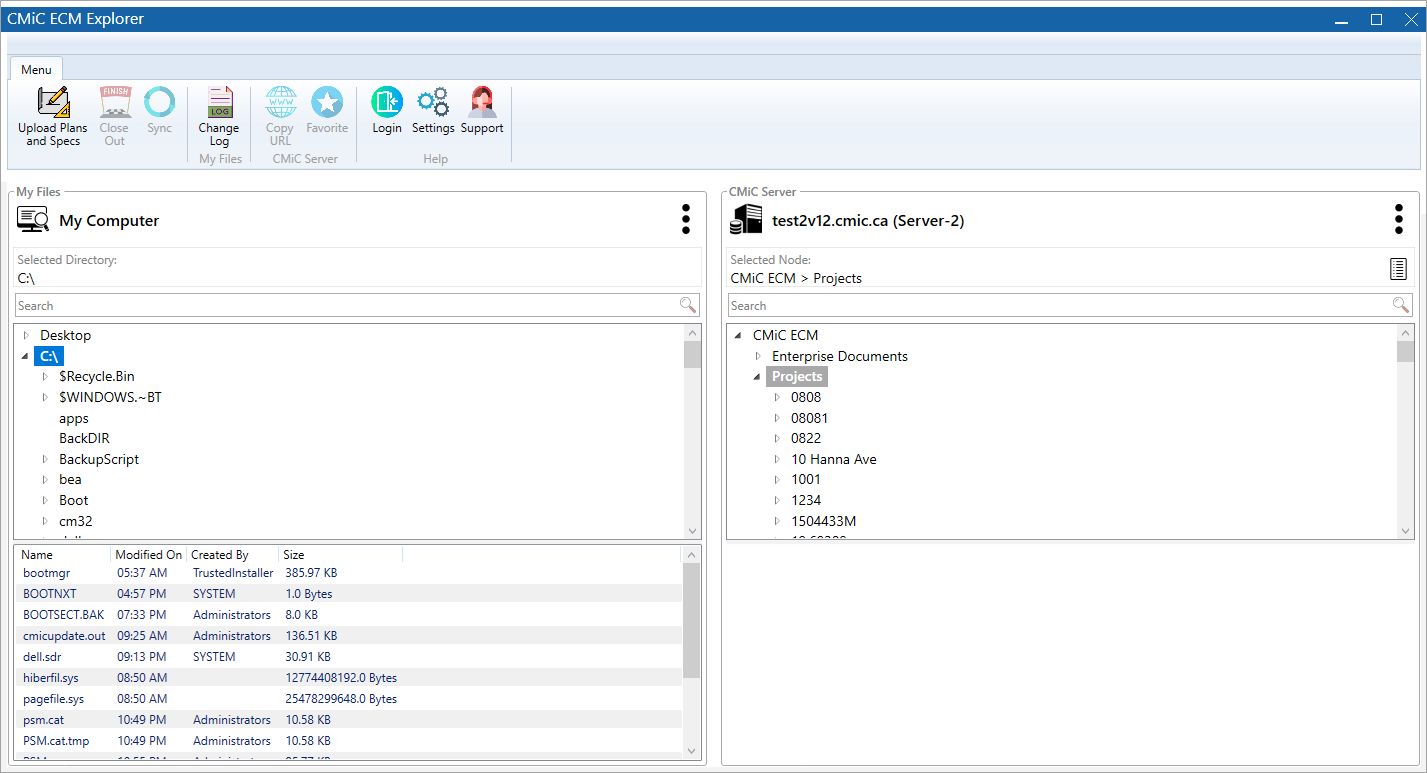The image size is (1427, 773).
Task: Select the BOOTNXT file
Action: coord(350,594)
